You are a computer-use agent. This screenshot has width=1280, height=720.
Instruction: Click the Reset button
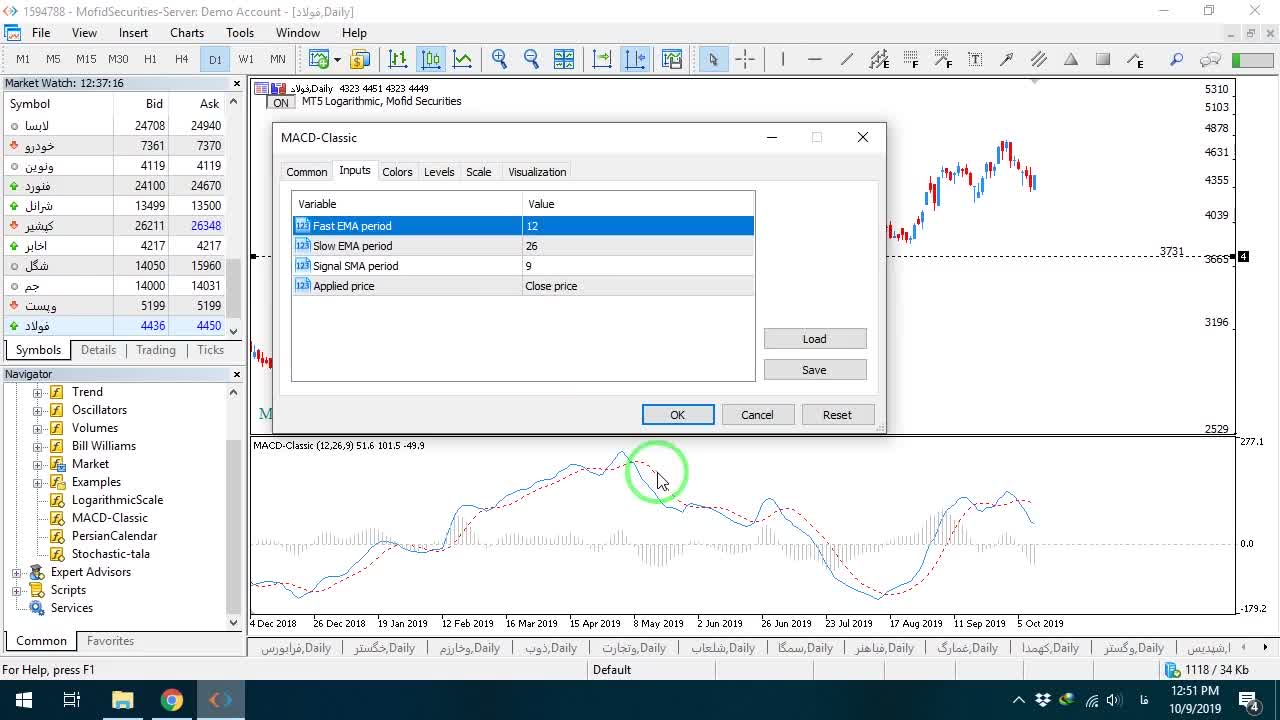point(838,415)
